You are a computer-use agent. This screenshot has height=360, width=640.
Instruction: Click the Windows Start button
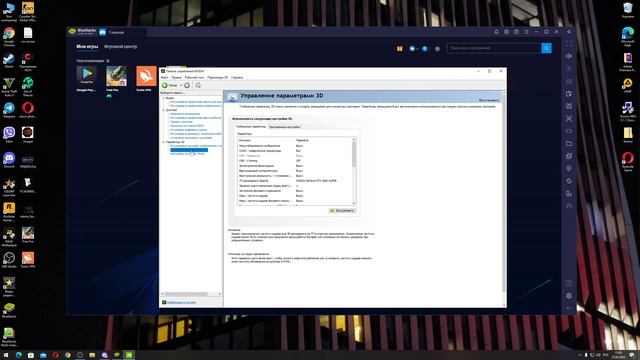6,355
